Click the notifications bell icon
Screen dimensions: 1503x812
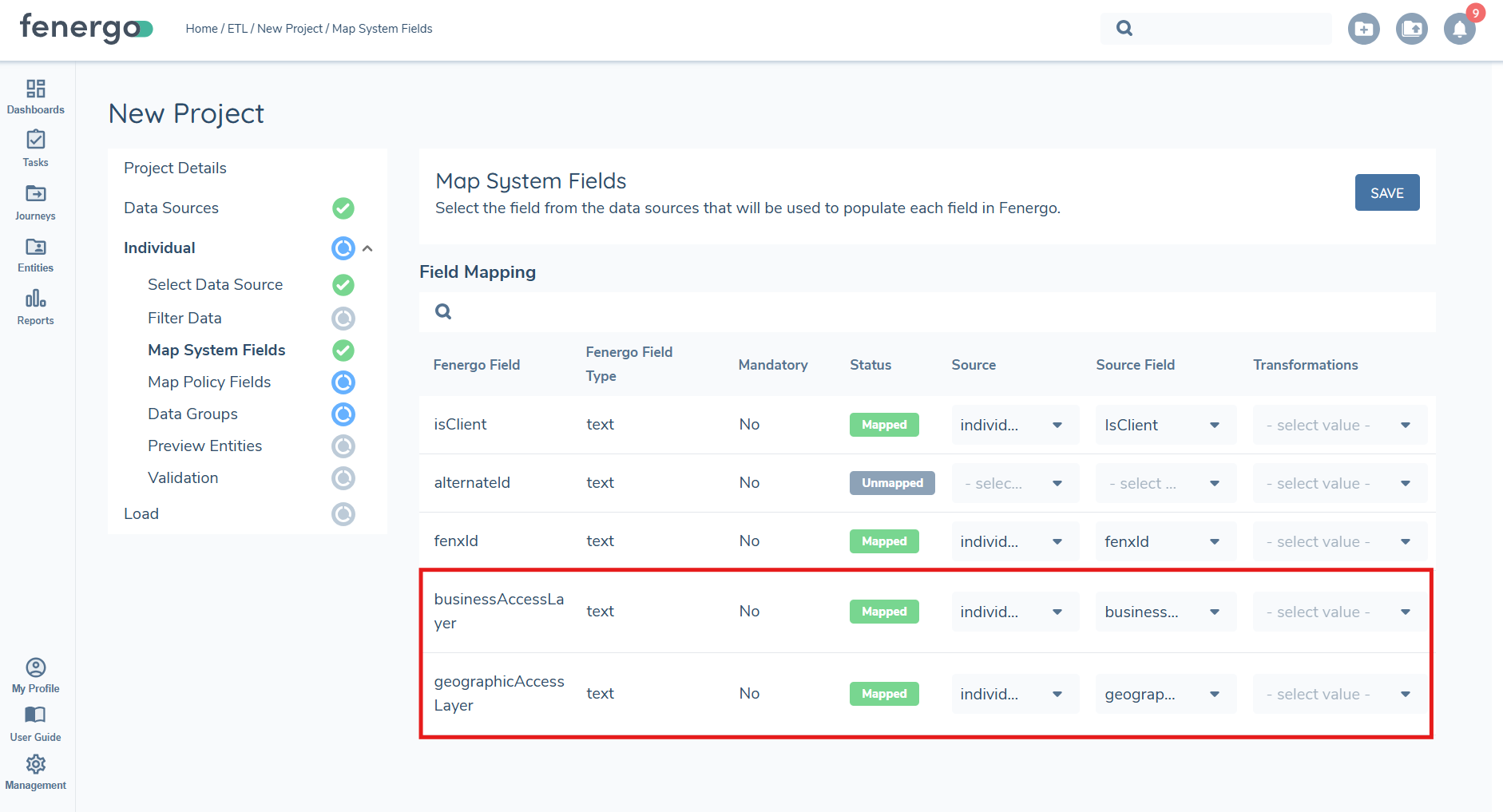click(x=1459, y=30)
